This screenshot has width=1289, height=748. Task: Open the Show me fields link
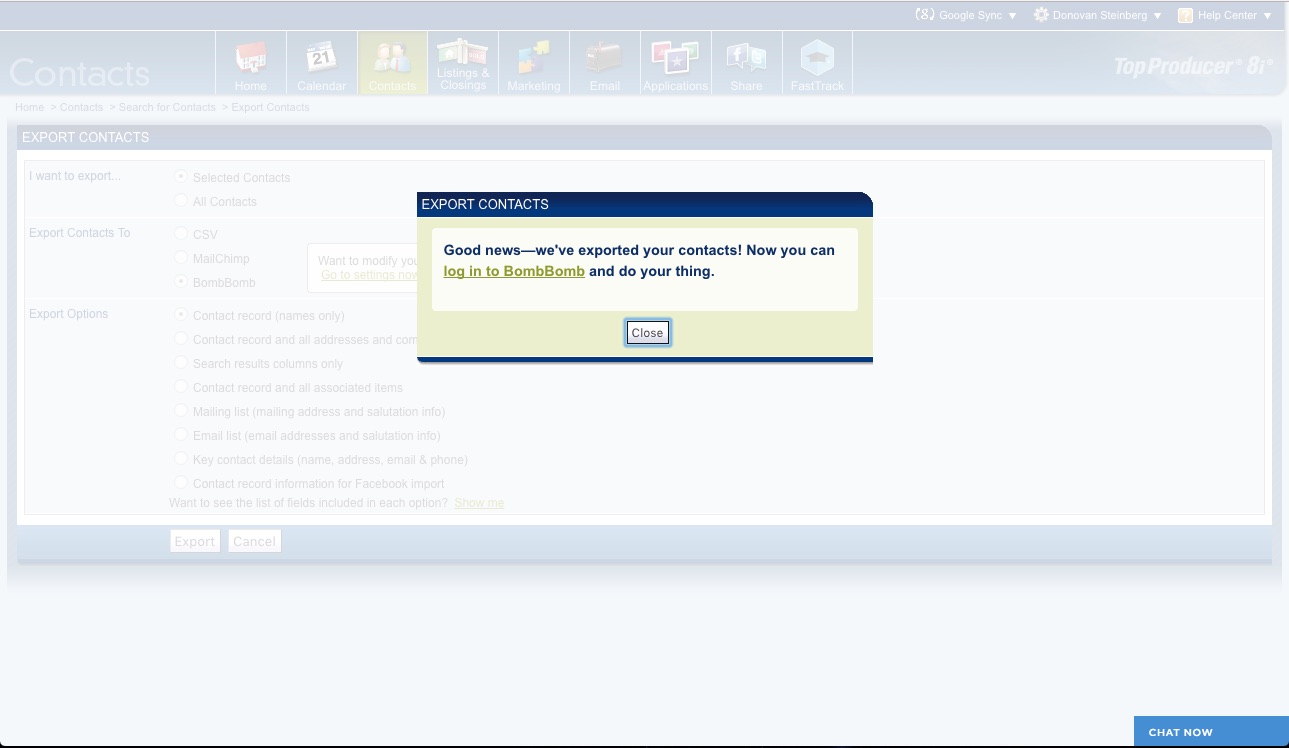coord(479,503)
